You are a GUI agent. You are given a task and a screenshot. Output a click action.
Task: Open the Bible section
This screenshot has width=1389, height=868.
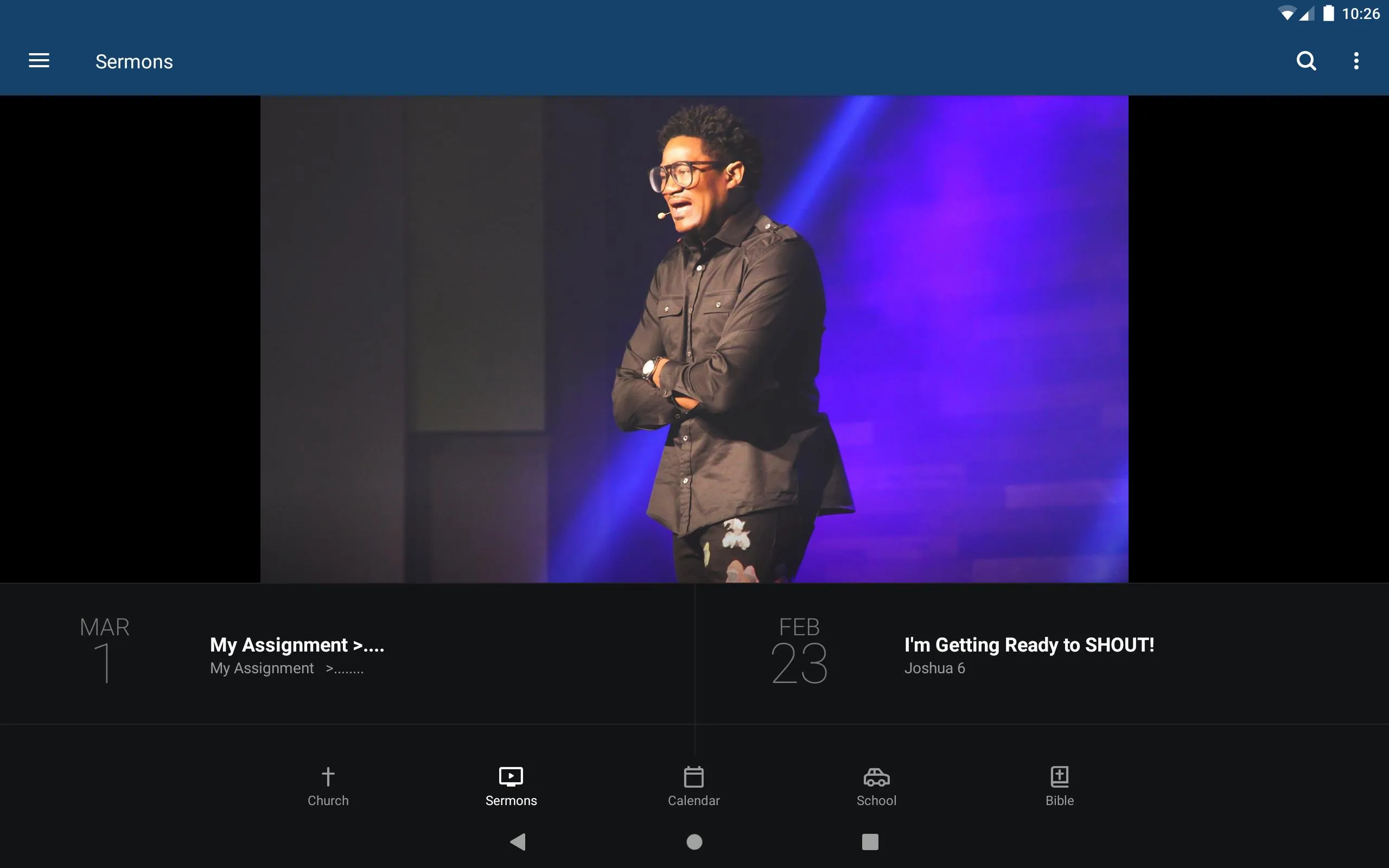(x=1059, y=784)
